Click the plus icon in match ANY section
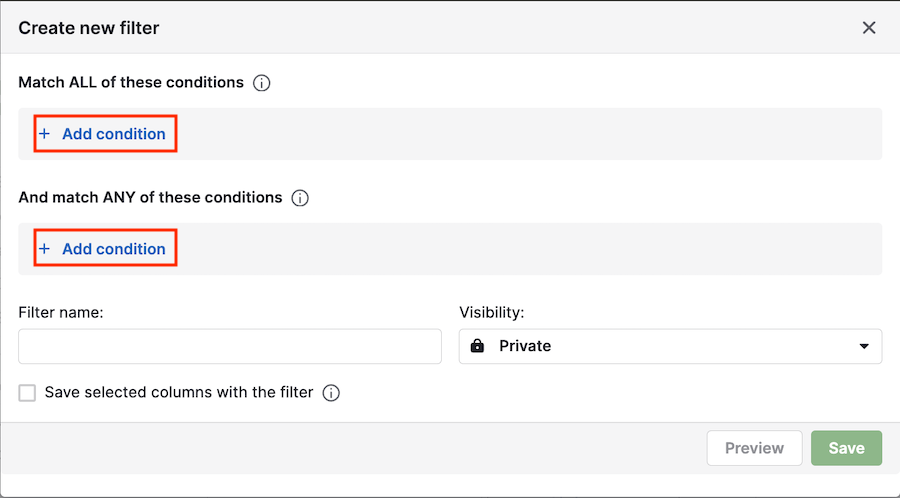900x498 pixels. 44,249
